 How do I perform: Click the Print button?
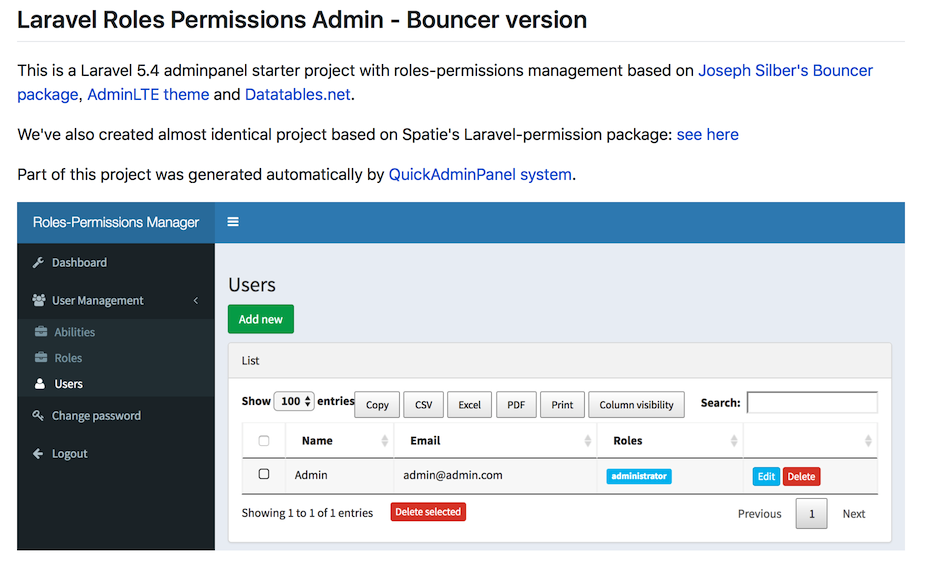(562, 405)
